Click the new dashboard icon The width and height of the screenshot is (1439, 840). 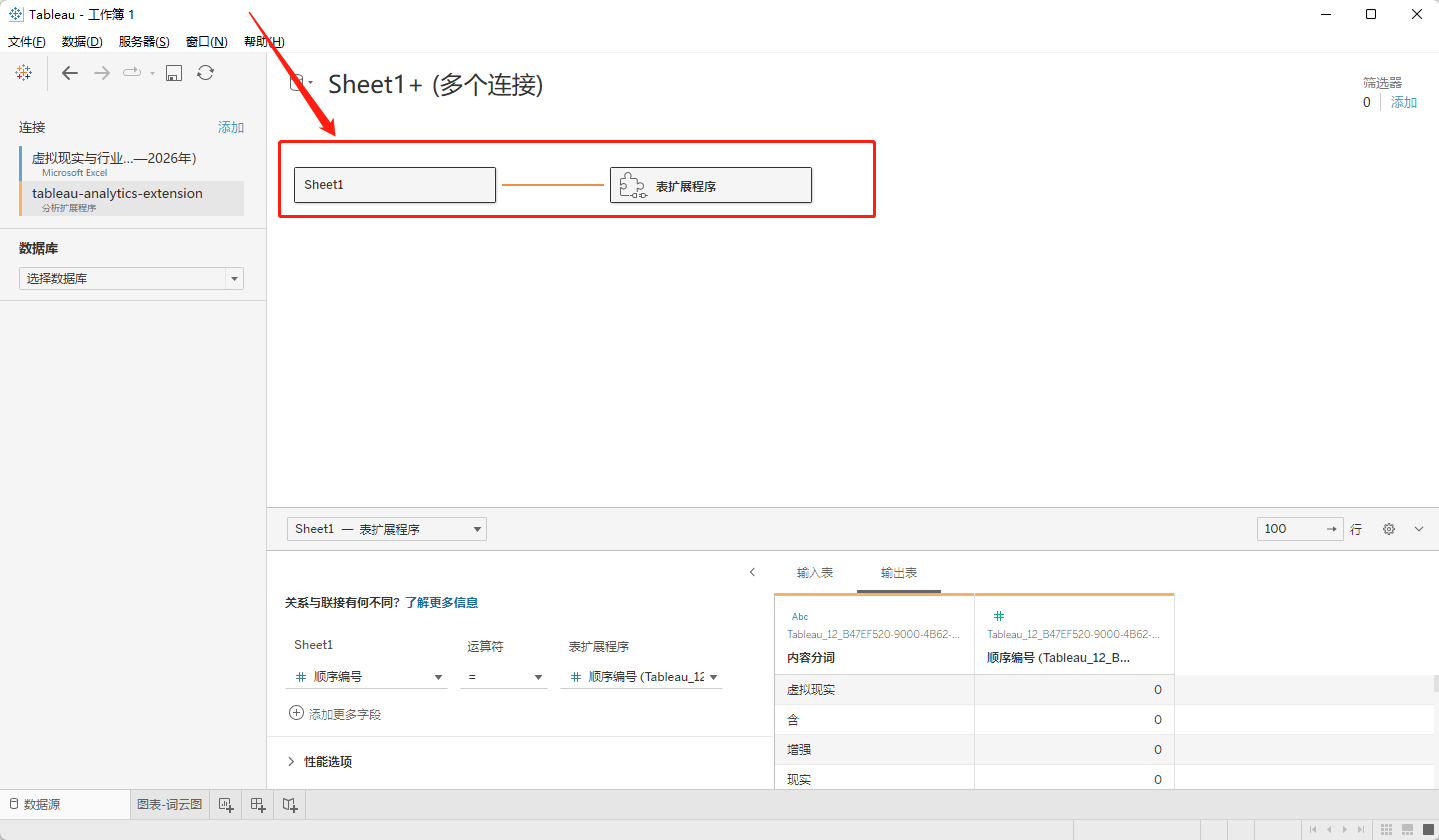258,804
